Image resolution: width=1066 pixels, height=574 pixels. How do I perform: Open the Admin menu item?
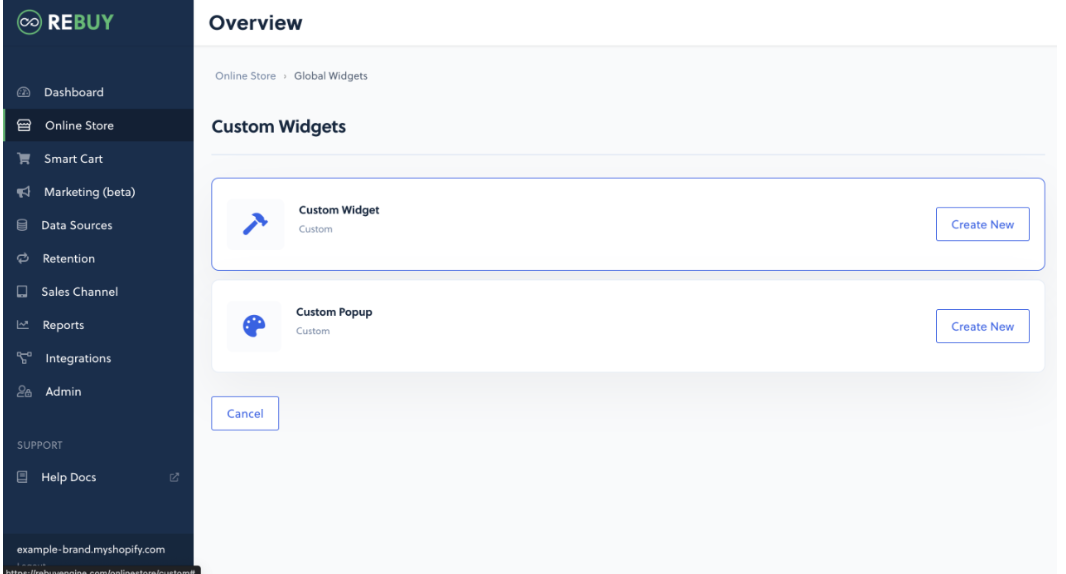click(63, 392)
